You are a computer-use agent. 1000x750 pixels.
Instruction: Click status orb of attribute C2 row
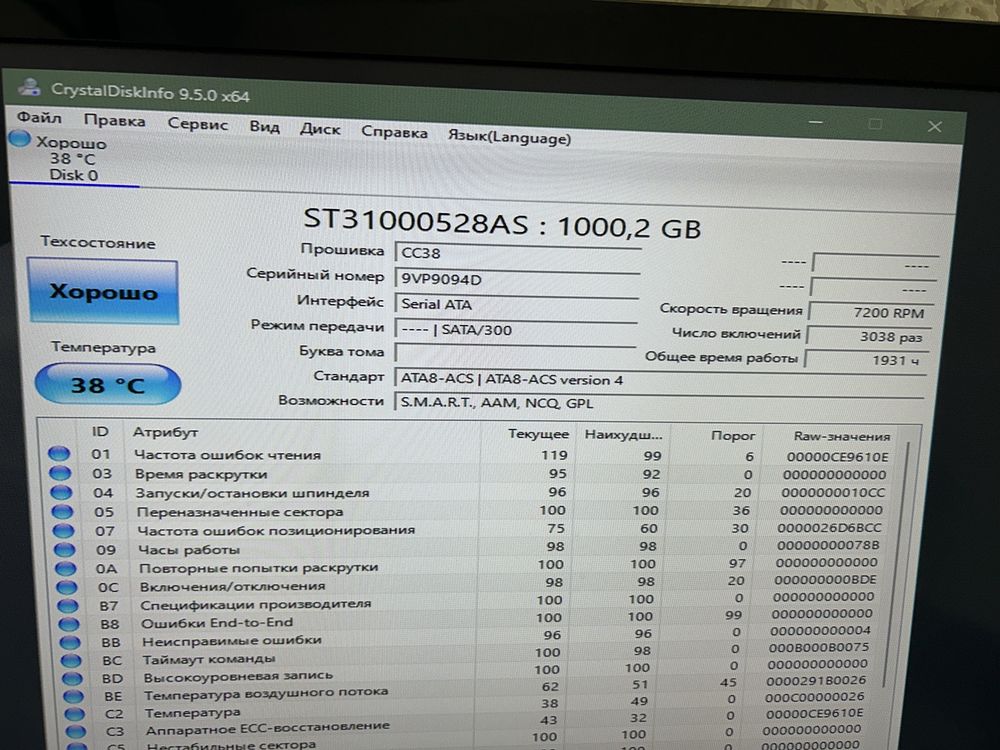75,714
